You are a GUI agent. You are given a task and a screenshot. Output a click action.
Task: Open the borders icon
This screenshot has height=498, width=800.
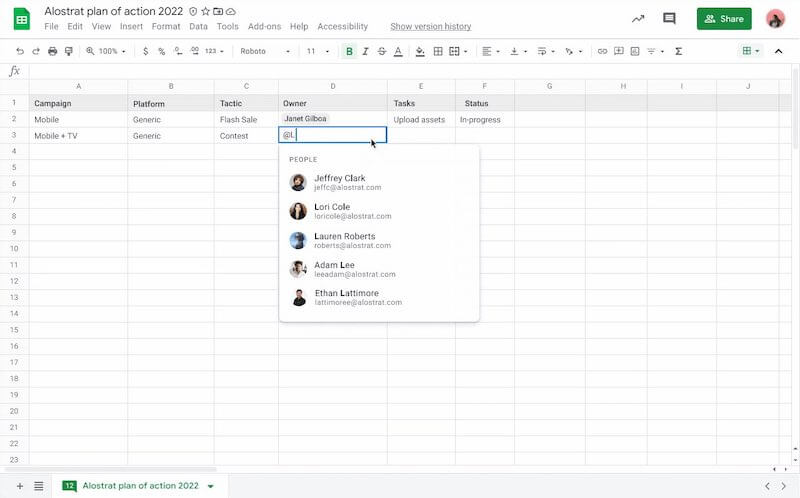coord(438,51)
